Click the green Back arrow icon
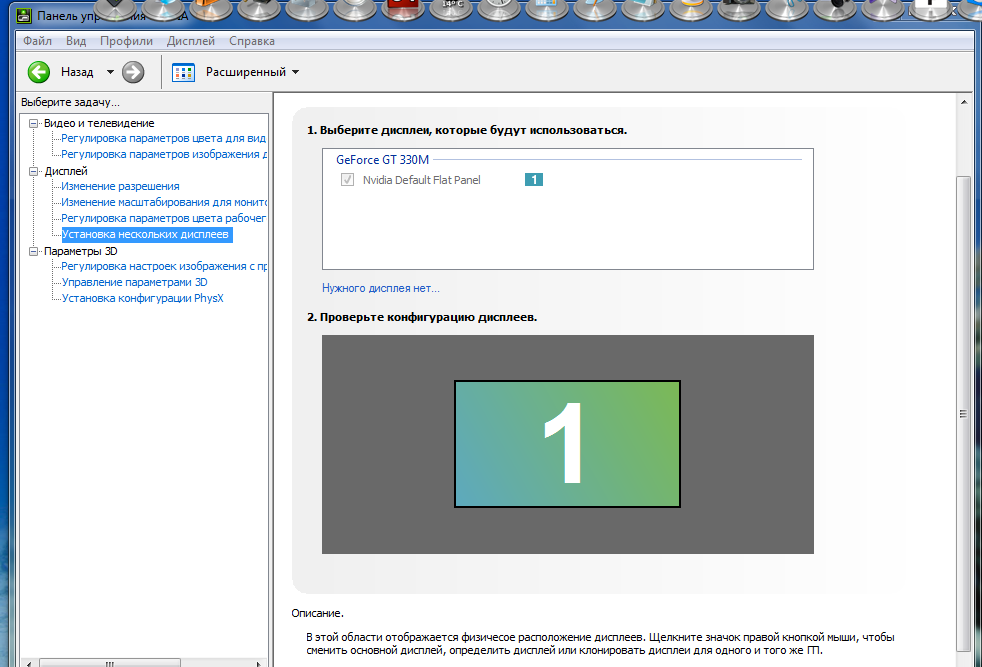This screenshot has height=667, width=982. (39, 72)
